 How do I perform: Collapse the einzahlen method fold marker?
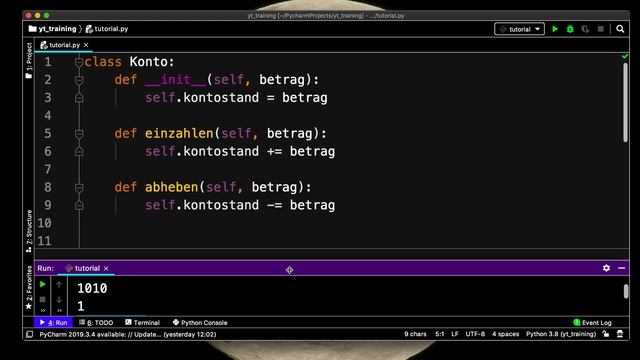click(79, 134)
